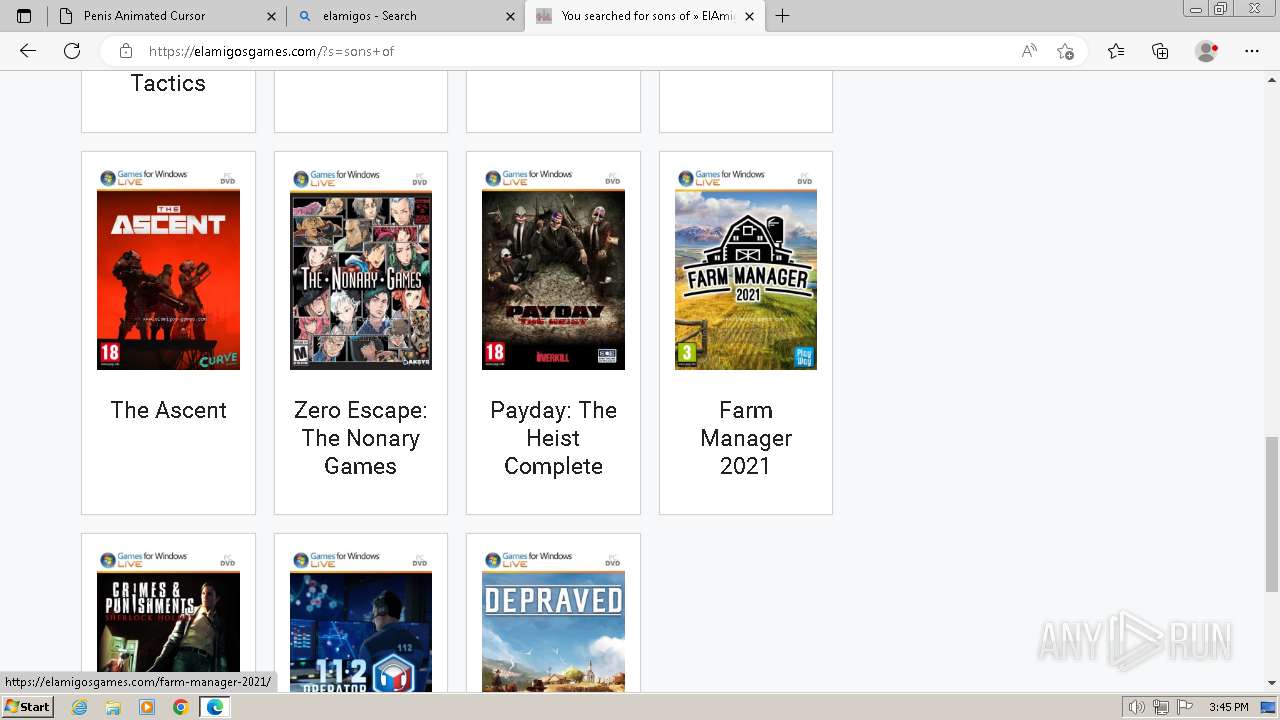Open the Collections panel

(x=1160, y=51)
